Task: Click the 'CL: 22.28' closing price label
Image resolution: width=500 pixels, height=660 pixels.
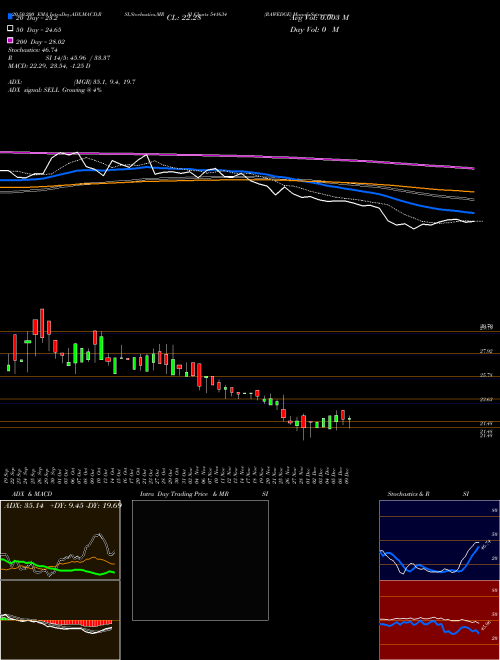Action: (x=184, y=18)
